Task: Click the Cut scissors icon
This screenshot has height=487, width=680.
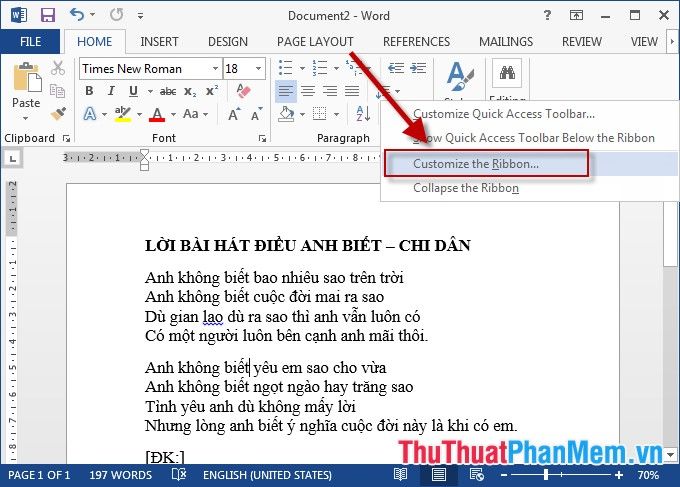Action: (58, 68)
